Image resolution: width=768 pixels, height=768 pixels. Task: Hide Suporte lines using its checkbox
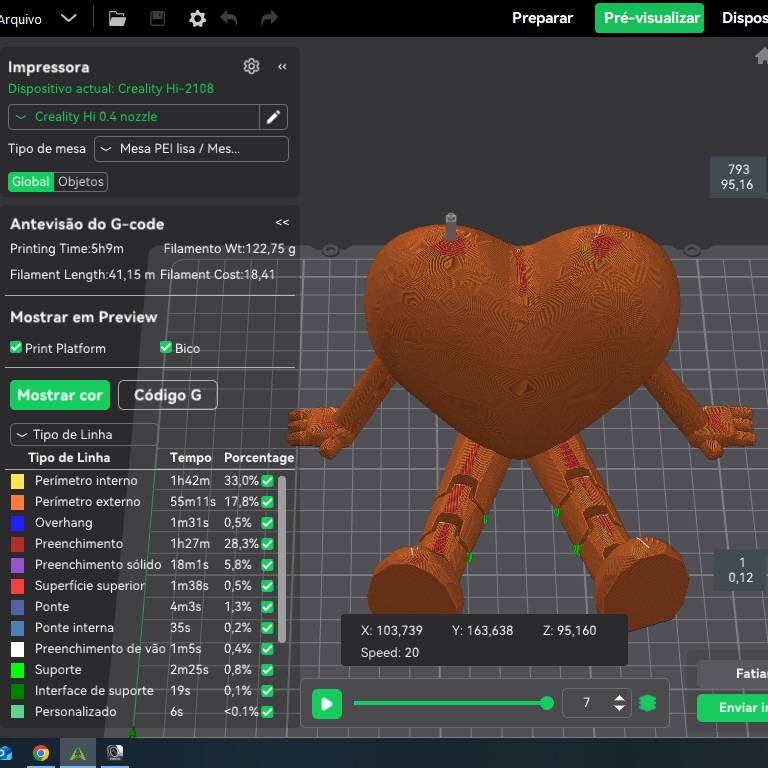click(267, 670)
